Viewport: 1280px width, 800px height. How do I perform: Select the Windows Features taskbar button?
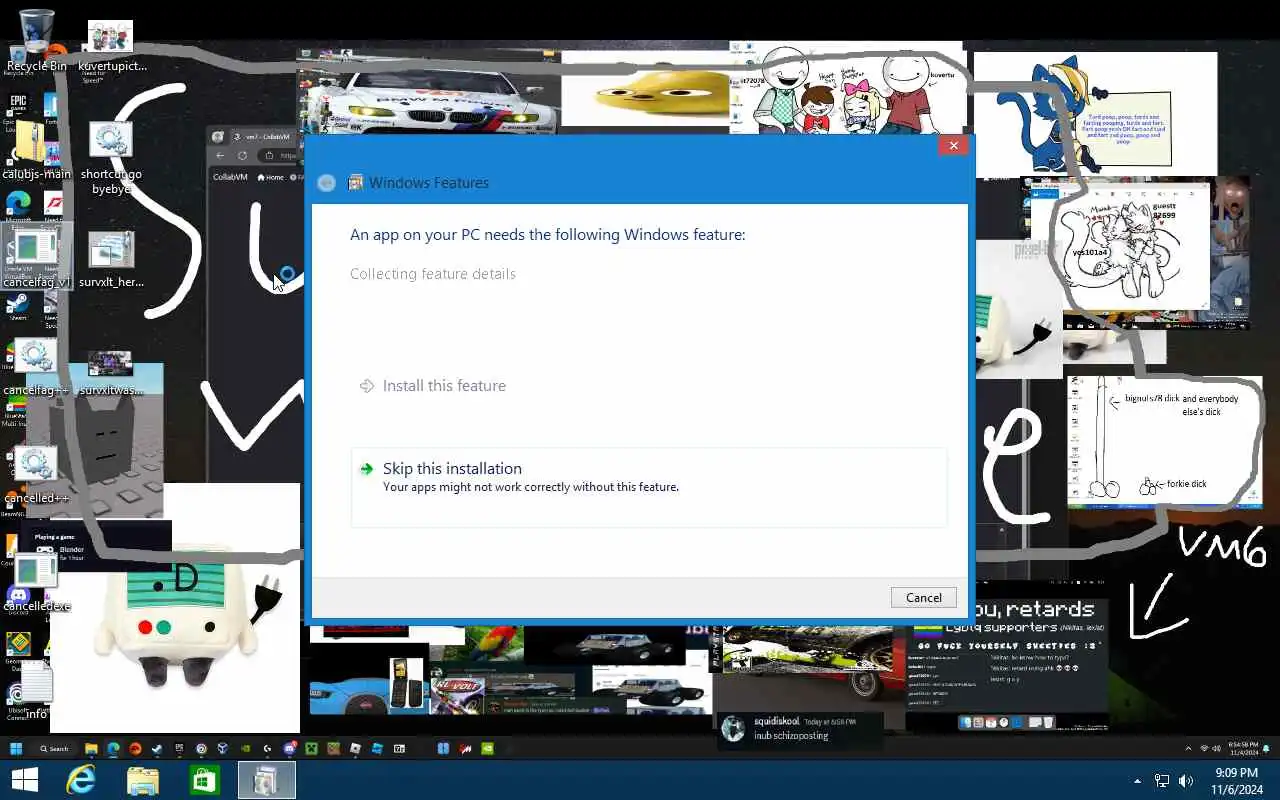pyautogui.click(x=266, y=780)
